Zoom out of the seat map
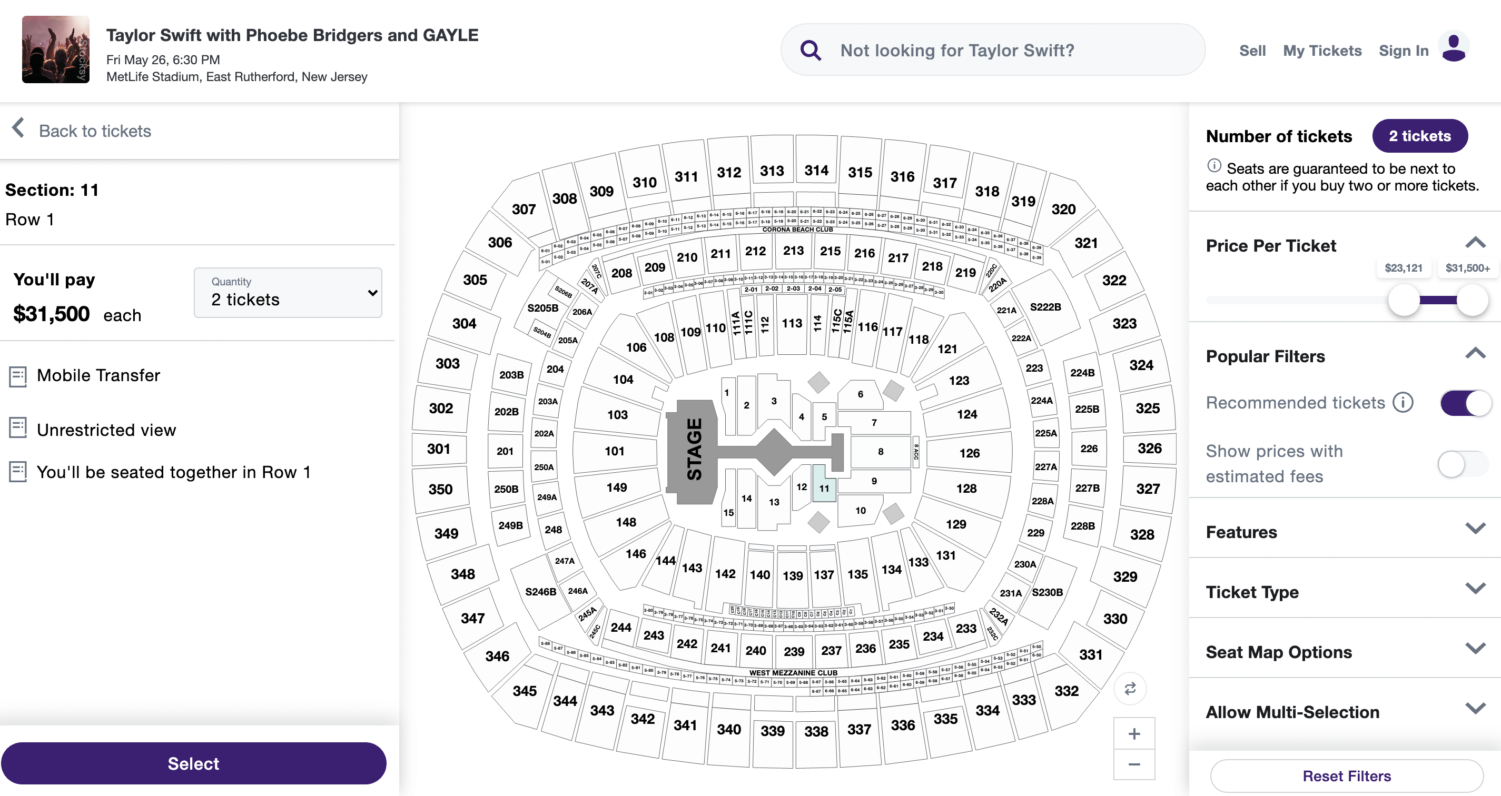The height and width of the screenshot is (796, 1501). coord(1134,765)
